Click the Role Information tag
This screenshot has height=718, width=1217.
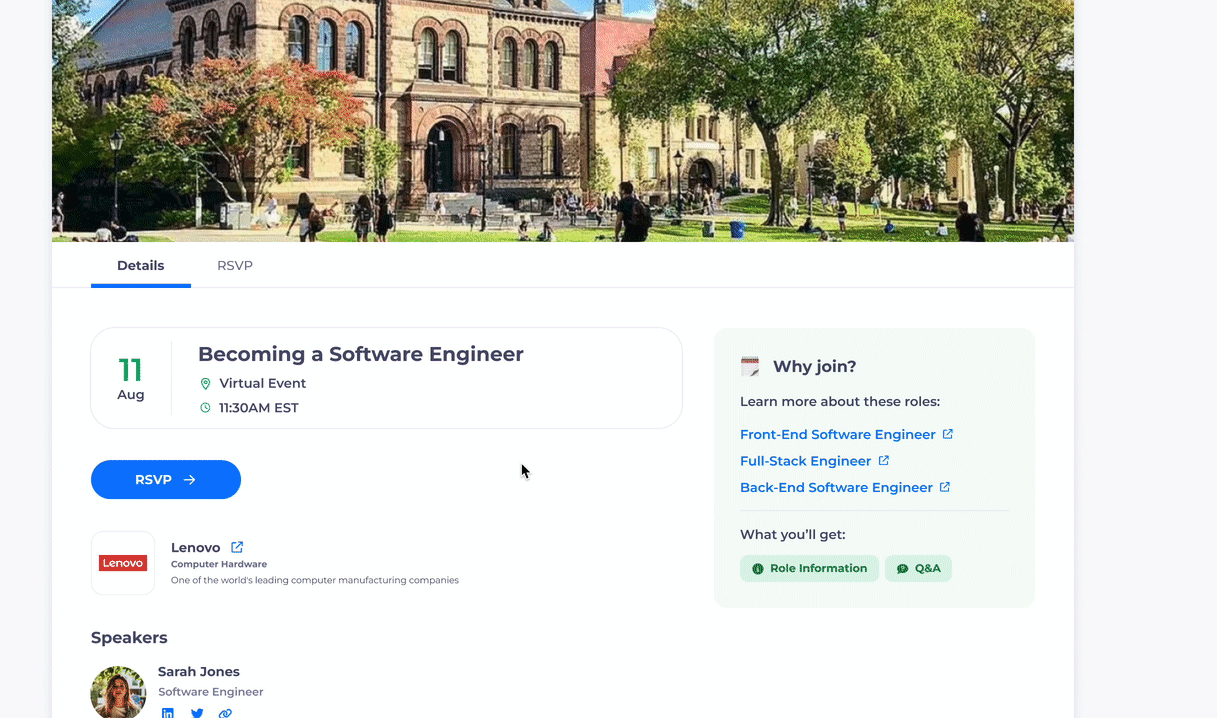point(809,568)
